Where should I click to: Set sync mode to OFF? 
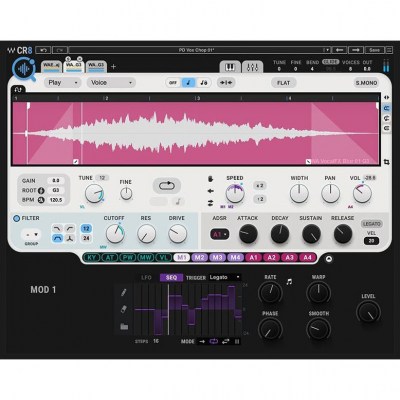click(173, 83)
